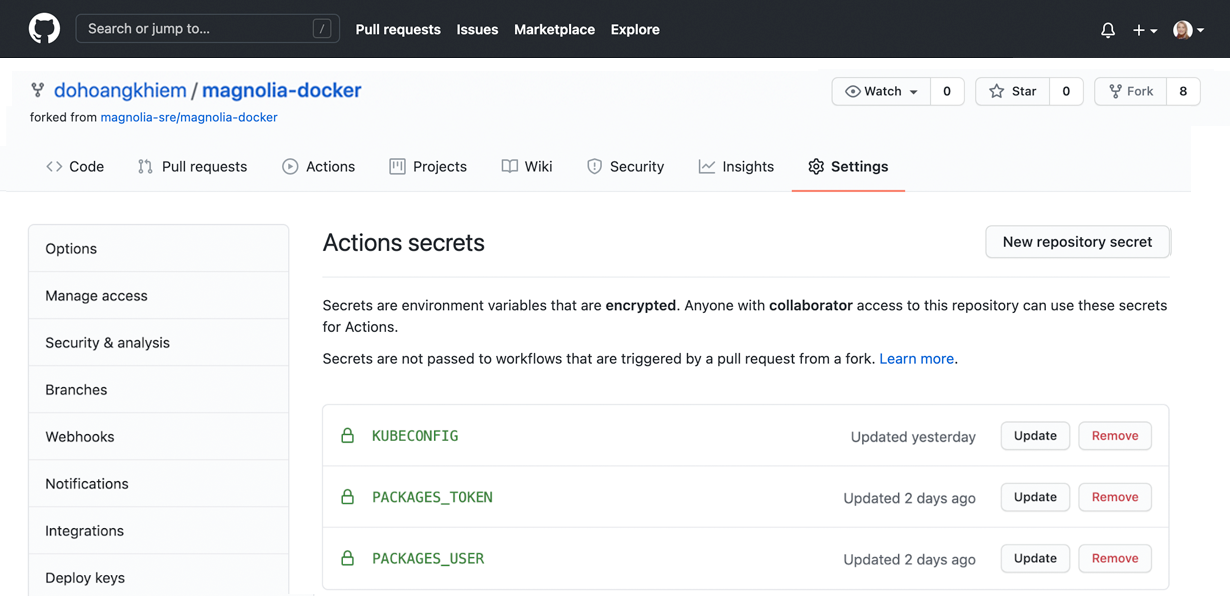1230x596 pixels.
Task: Open the Marketplace menu item
Action: 554,29
